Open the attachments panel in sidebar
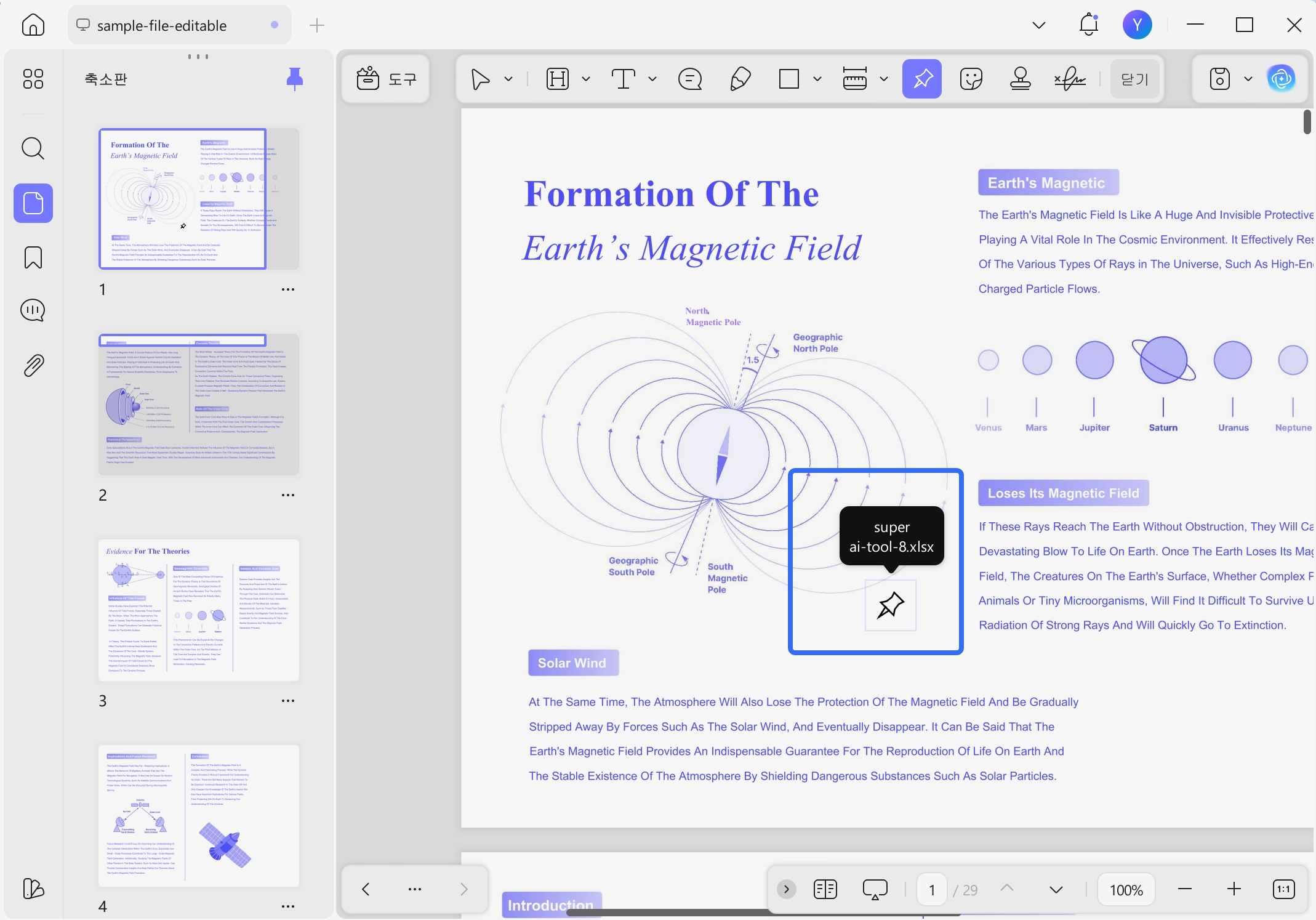The width and height of the screenshot is (1316, 920). point(33,365)
